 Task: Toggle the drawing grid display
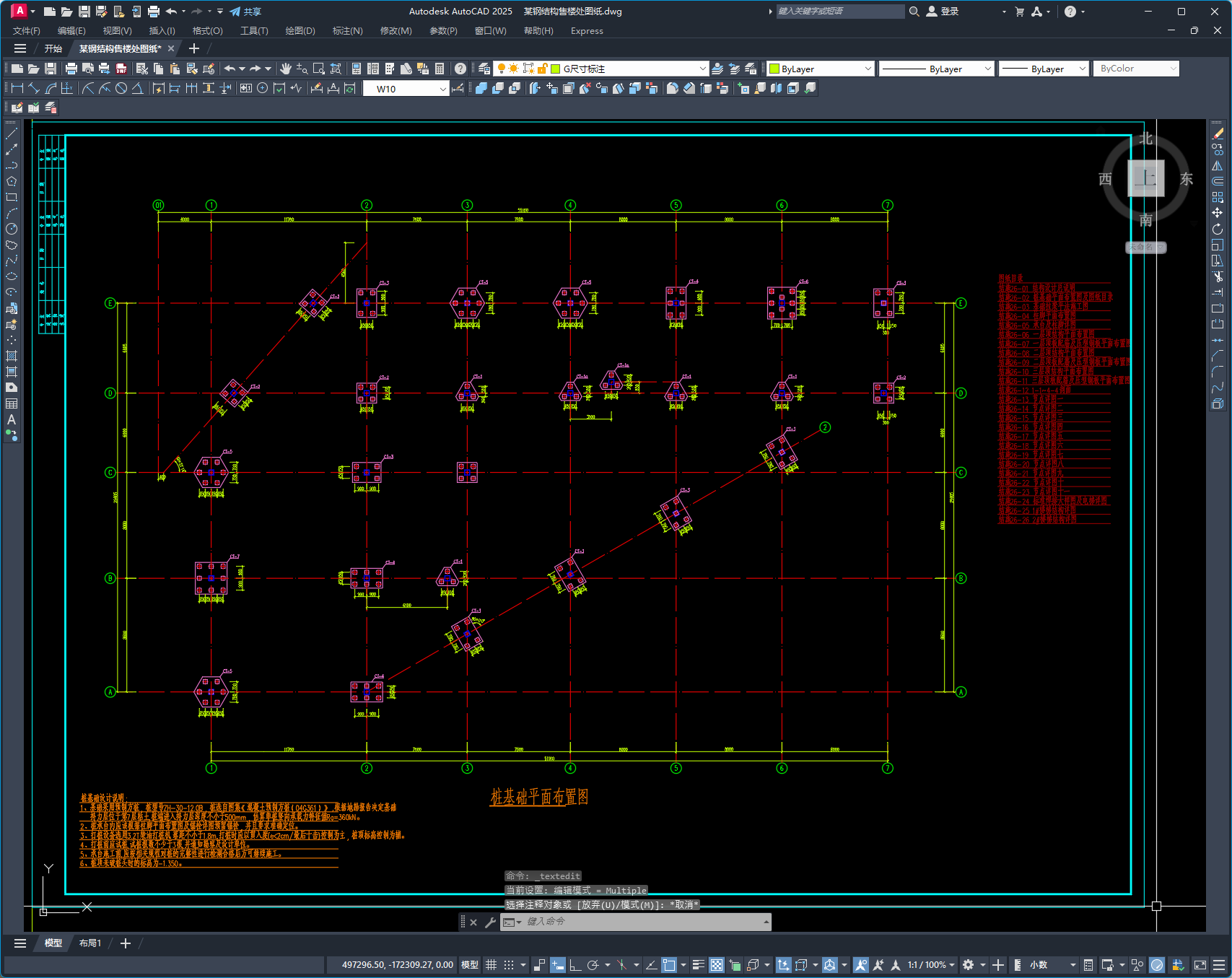point(492,965)
